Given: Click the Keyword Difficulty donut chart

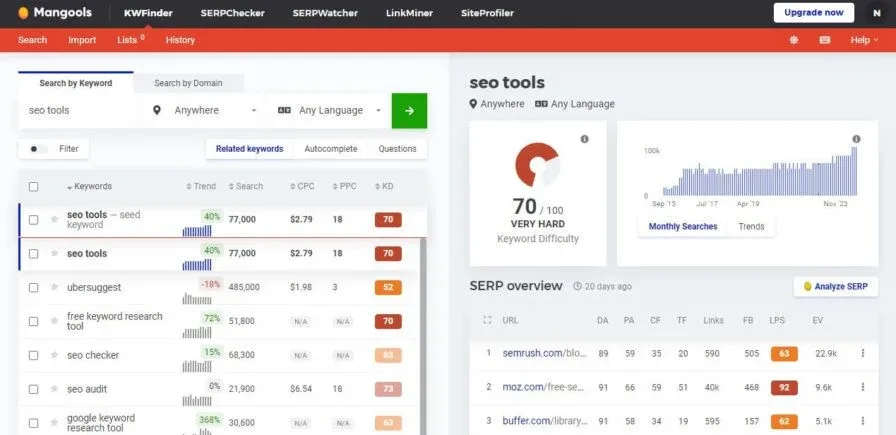Looking at the screenshot, I should pyautogui.click(x=537, y=165).
